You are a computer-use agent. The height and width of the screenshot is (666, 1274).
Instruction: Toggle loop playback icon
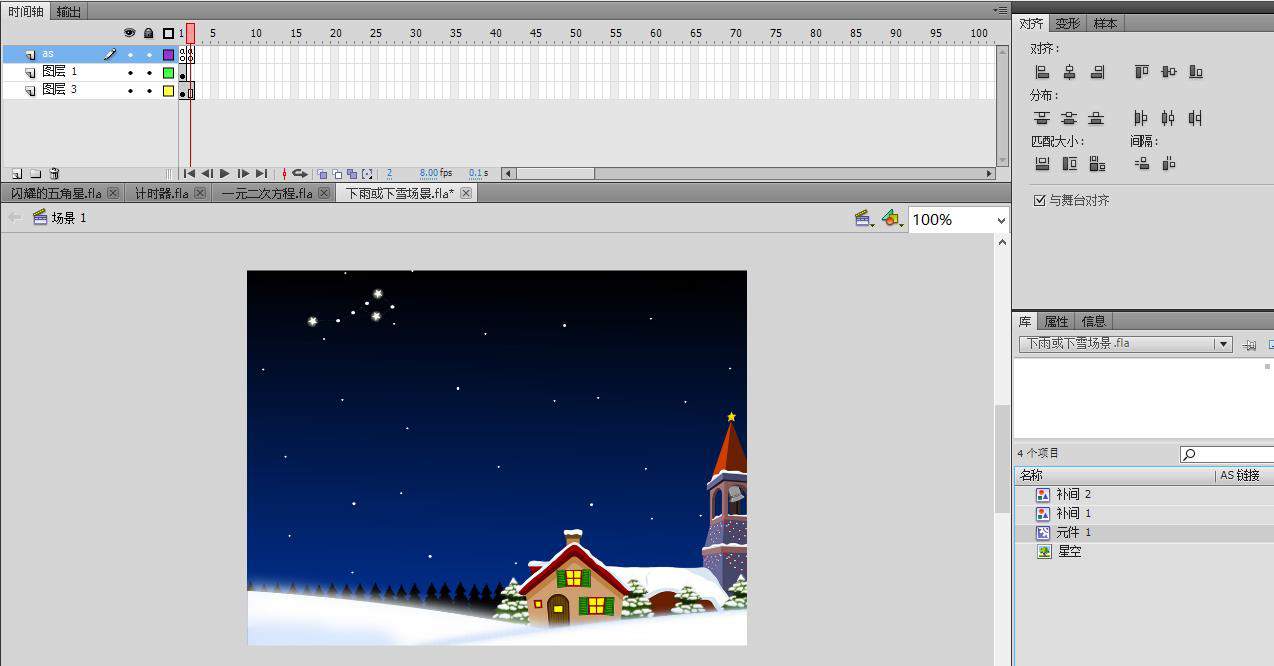(300, 174)
